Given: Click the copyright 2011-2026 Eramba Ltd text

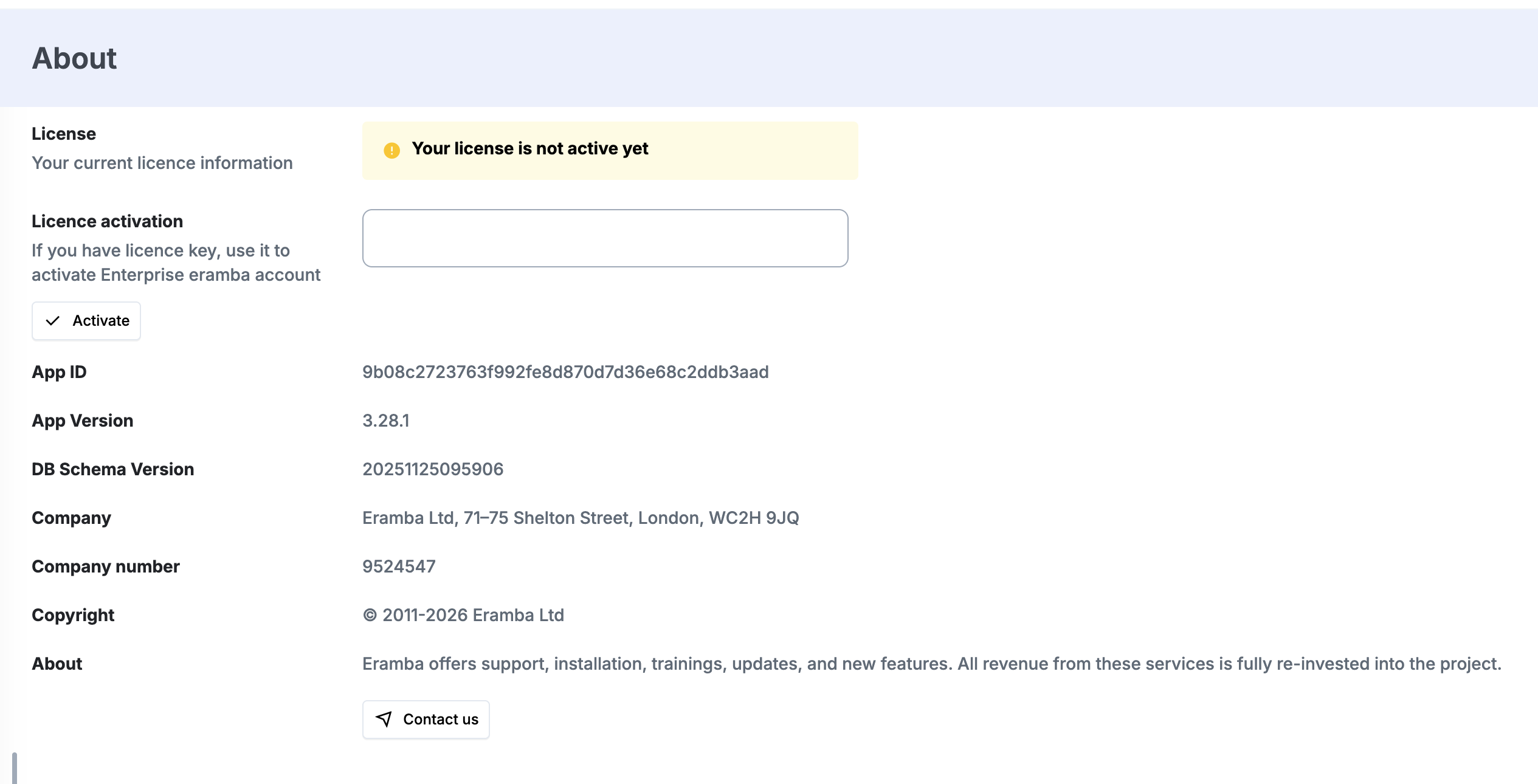Looking at the screenshot, I should 463,615.
